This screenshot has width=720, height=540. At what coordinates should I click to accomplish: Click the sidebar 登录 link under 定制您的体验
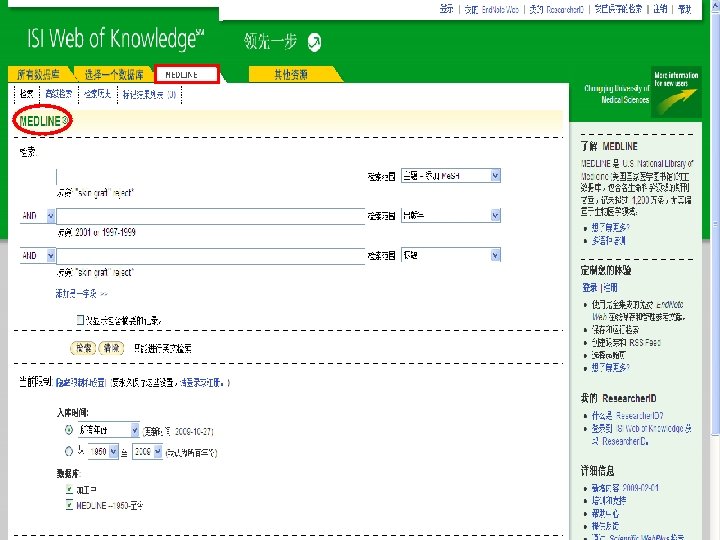tap(590, 287)
